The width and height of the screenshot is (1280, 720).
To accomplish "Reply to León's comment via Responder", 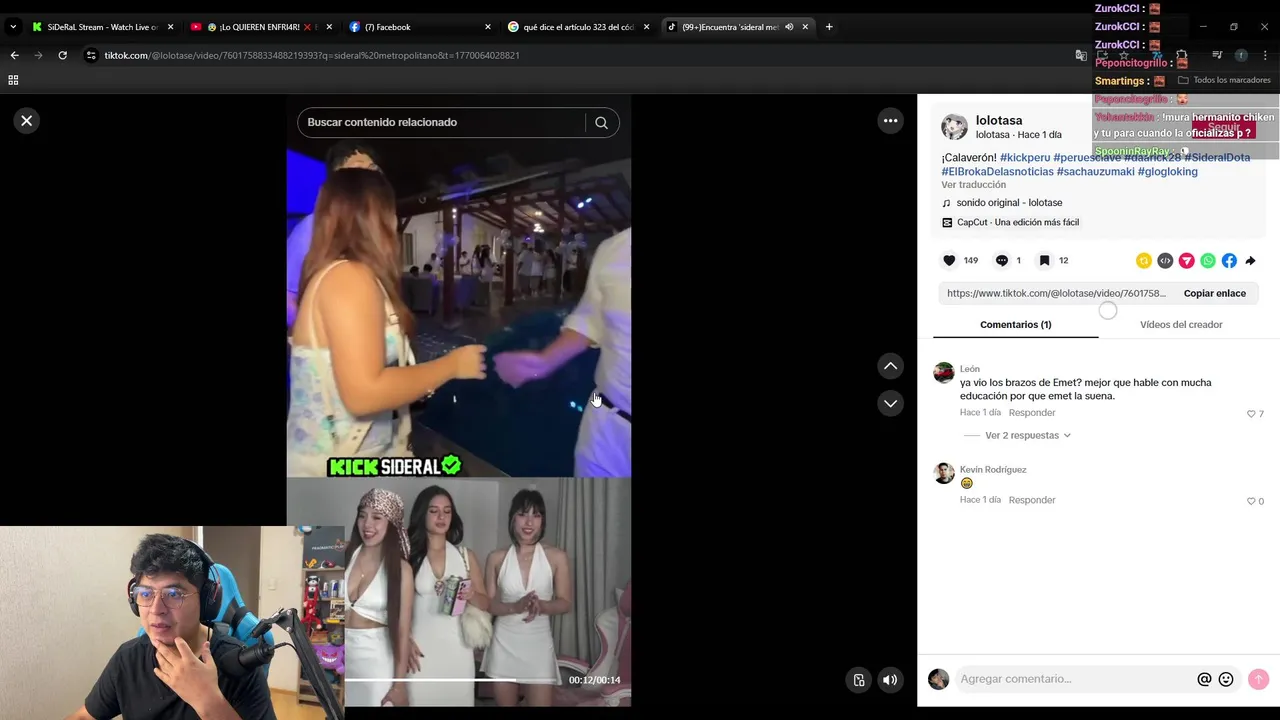I will [x=1032, y=412].
